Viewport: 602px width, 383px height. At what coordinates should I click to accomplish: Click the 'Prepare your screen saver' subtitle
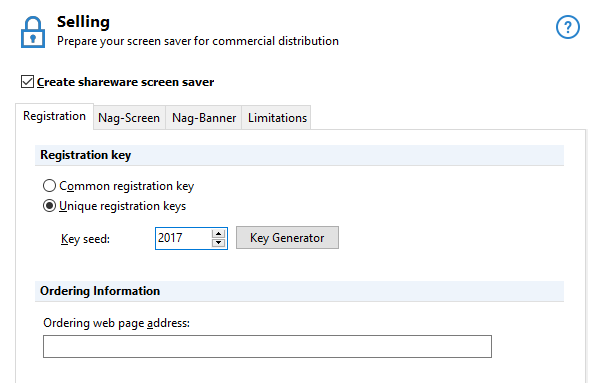tap(198, 41)
